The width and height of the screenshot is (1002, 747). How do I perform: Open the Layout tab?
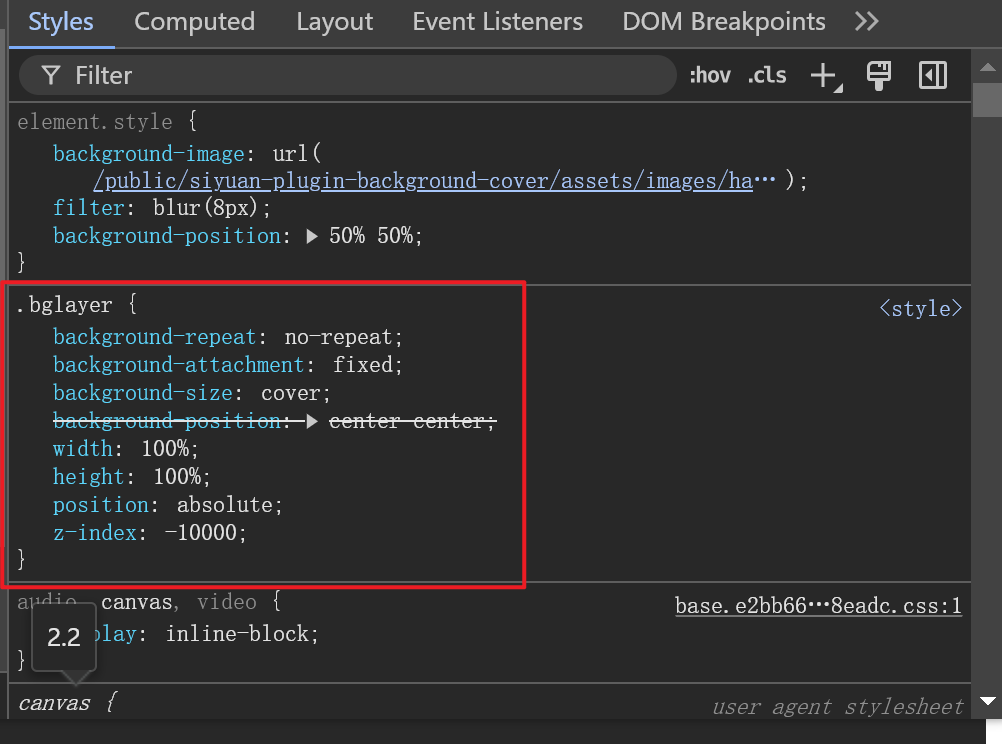point(333,21)
